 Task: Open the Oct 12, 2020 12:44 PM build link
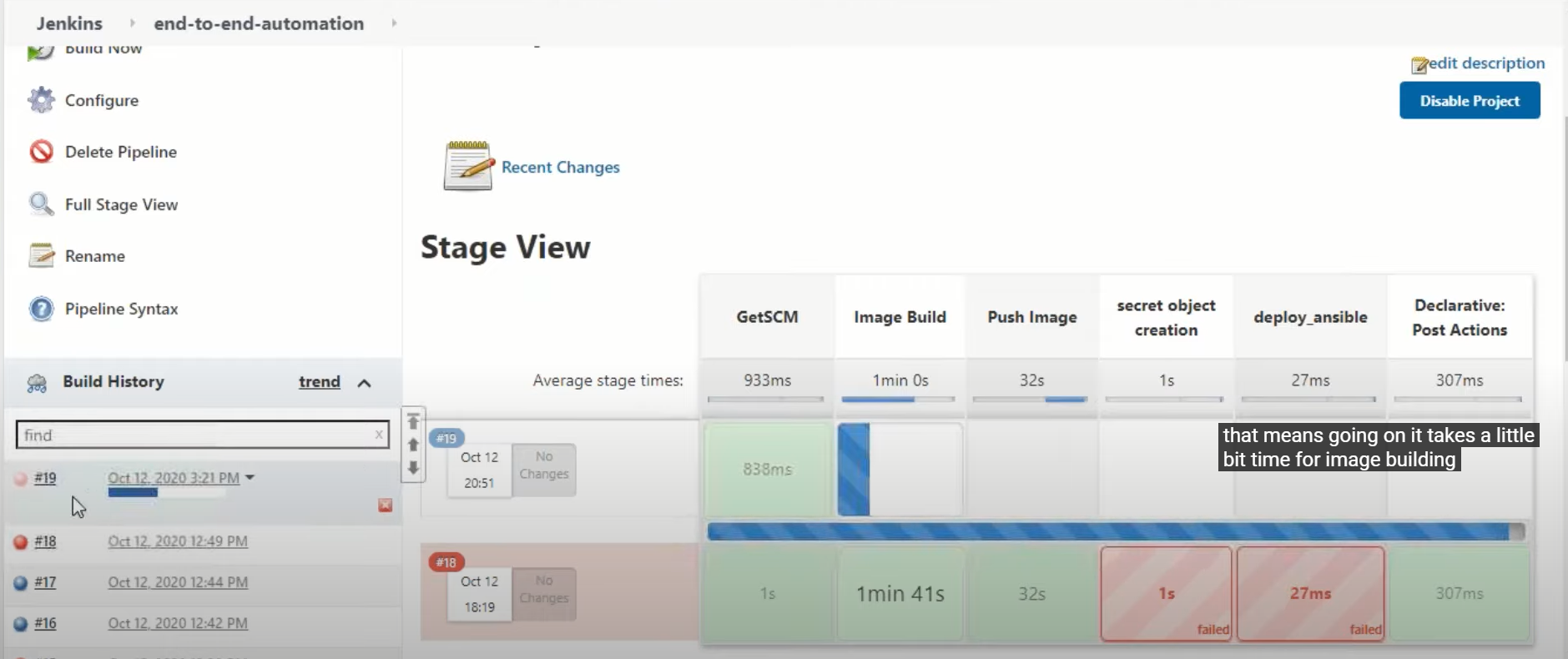click(x=178, y=582)
